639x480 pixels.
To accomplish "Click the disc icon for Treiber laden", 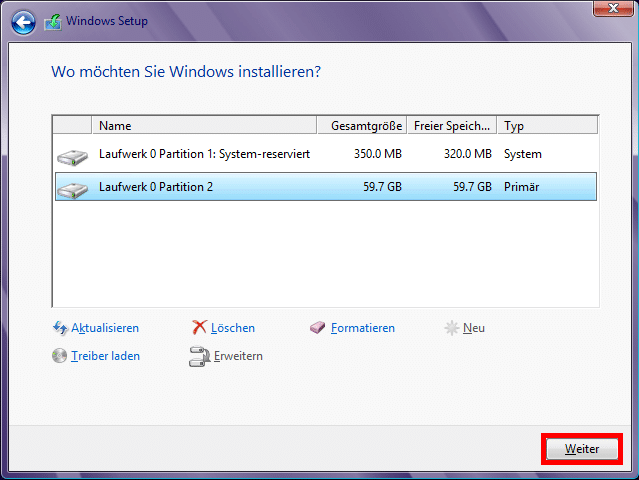I will point(59,356).
